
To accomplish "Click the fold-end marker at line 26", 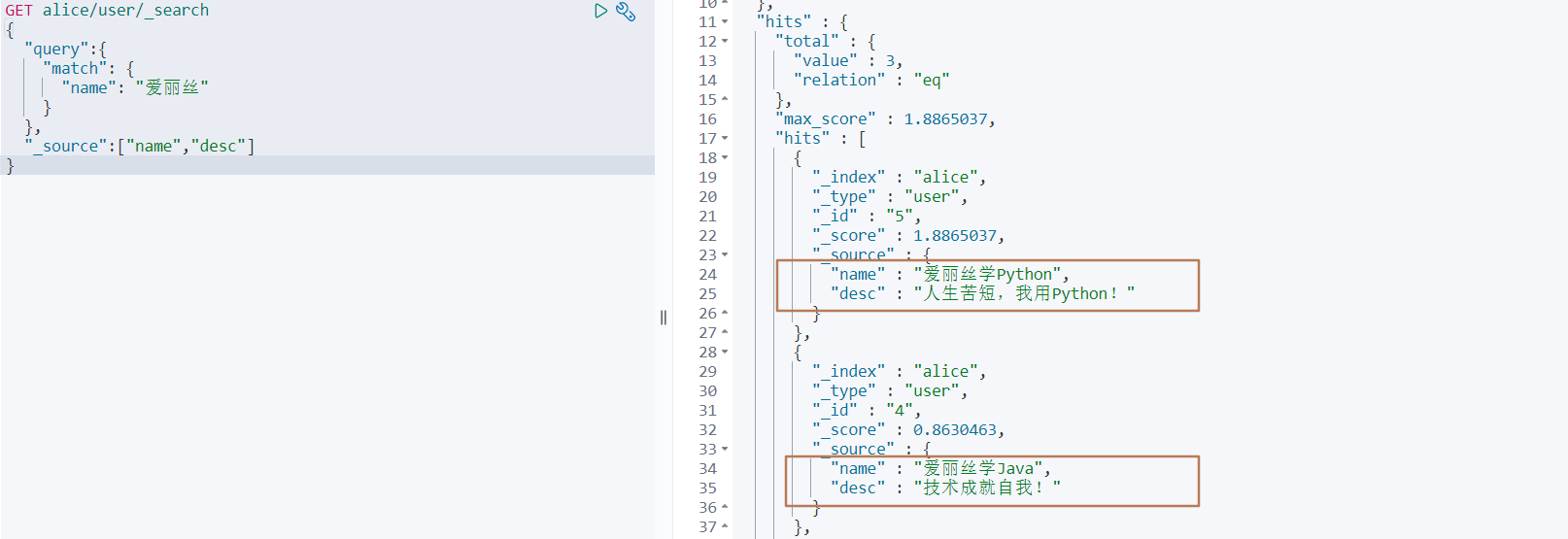I will [x=725, y=314].
